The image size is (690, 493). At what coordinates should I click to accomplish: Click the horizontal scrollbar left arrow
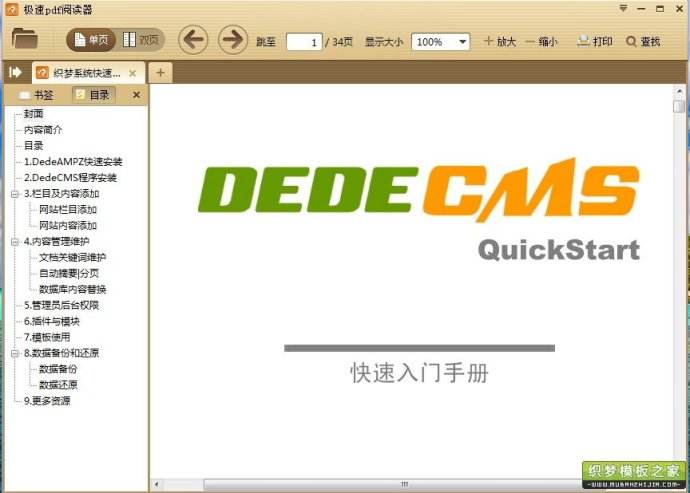(x=157, y=485)
